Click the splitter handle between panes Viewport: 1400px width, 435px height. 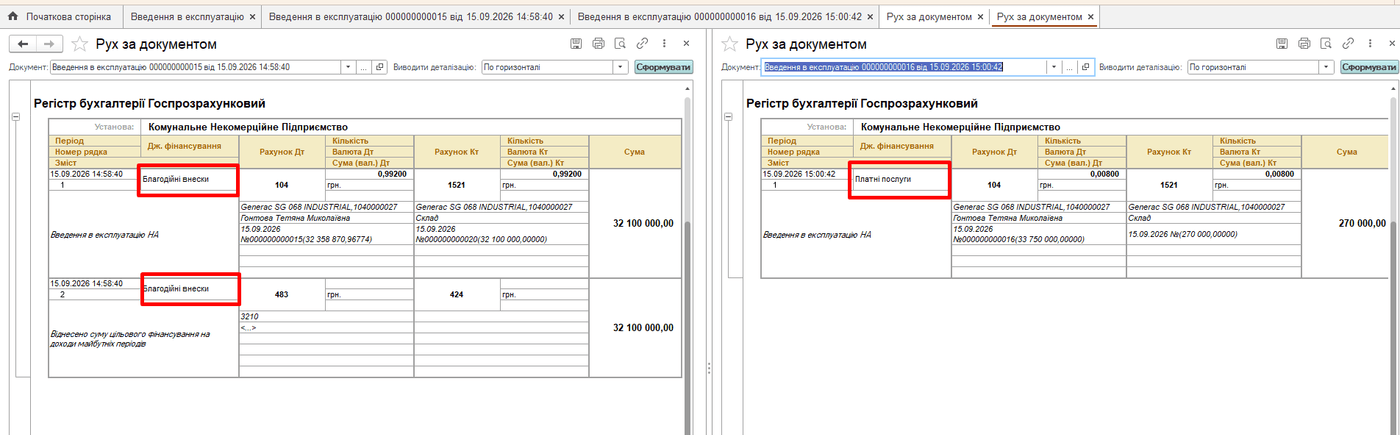click(708, 366)
